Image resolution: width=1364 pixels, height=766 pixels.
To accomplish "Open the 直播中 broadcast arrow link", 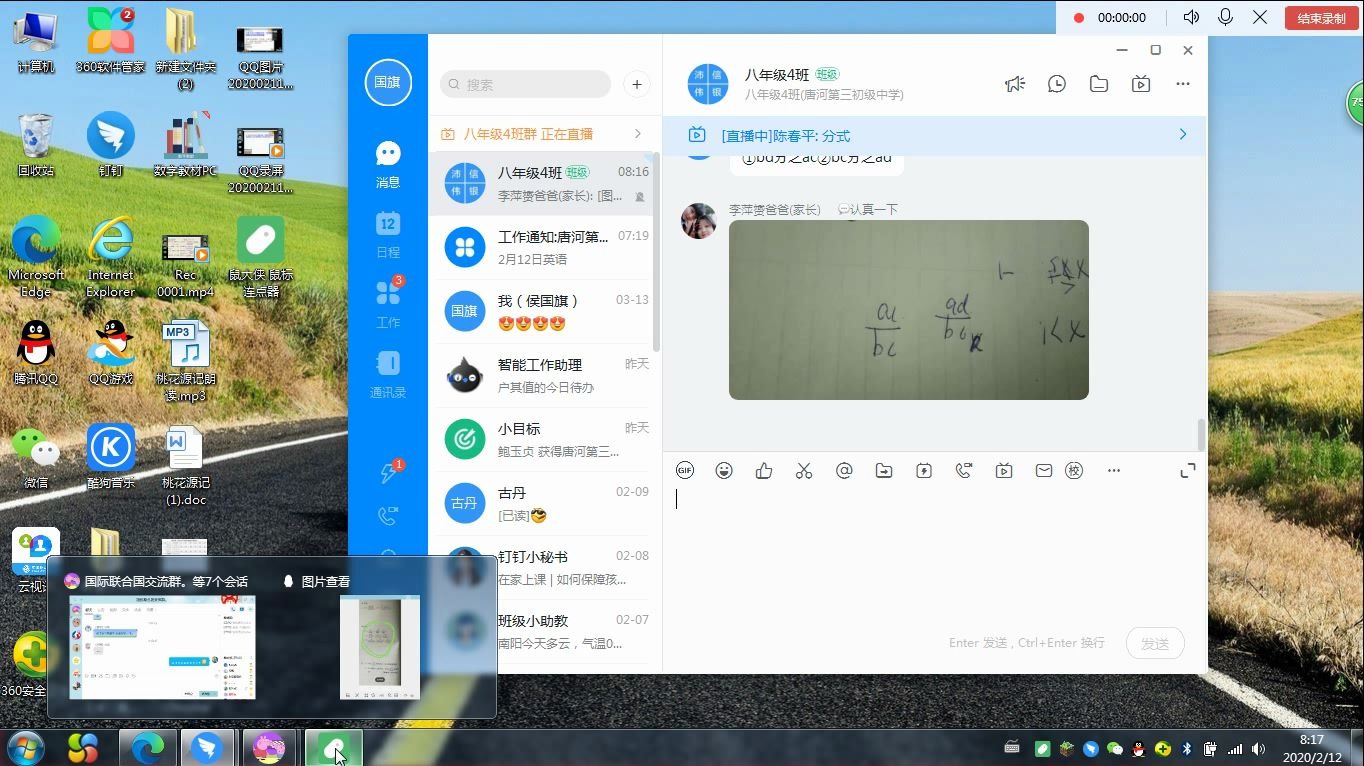I will click(x=1182, y=133).
